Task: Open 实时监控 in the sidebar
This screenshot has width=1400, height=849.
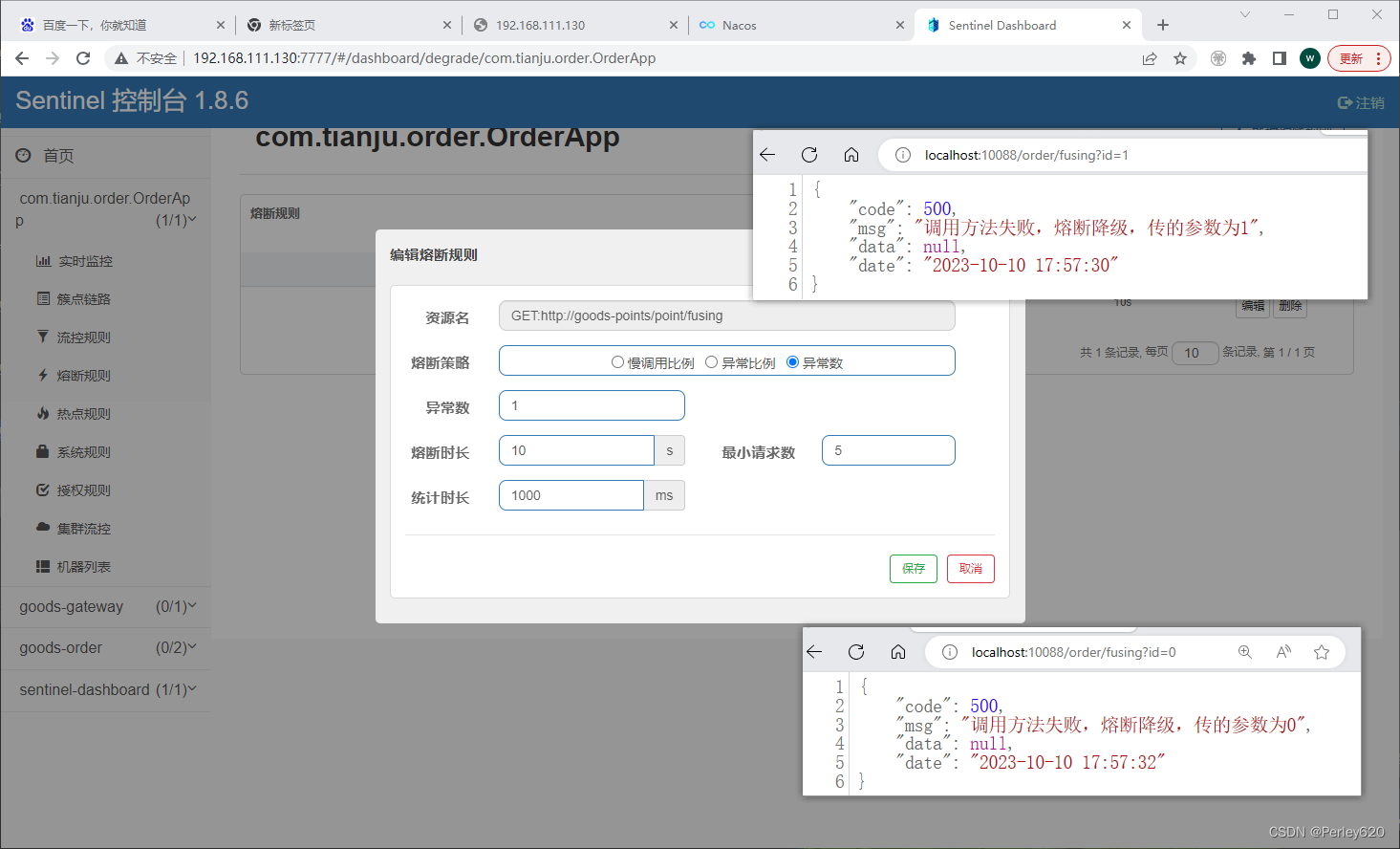Action: [x=74, y=261]
